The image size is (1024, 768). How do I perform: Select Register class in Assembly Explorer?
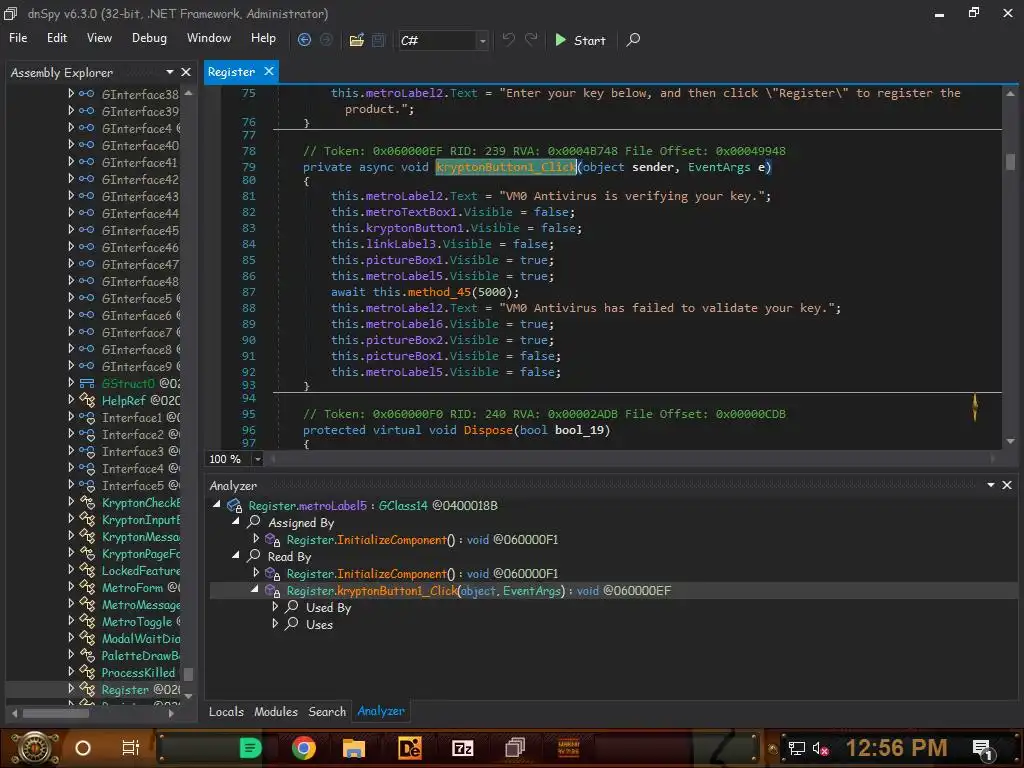click(124, 690)
